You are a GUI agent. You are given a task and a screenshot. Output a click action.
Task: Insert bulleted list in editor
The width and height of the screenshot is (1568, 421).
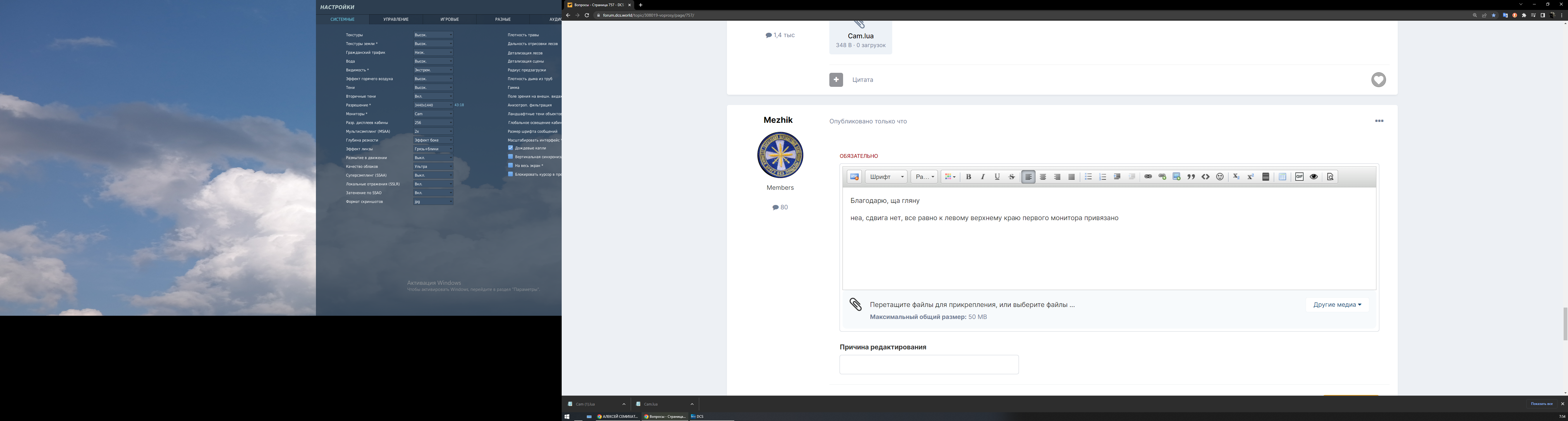[1088, 177]
